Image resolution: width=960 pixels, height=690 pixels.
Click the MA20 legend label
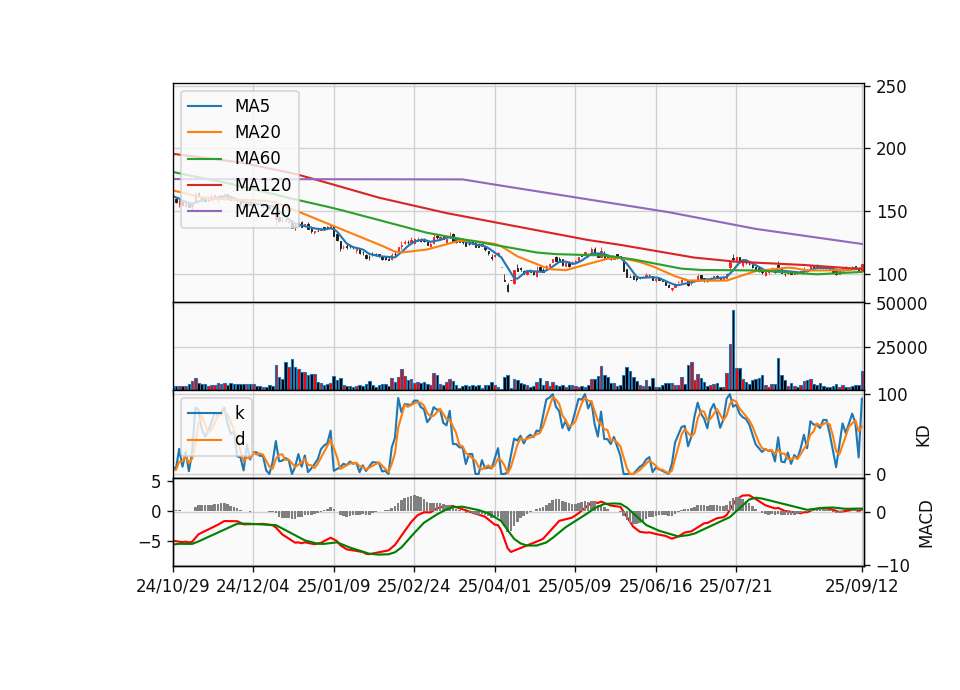(x=257, y=132)
